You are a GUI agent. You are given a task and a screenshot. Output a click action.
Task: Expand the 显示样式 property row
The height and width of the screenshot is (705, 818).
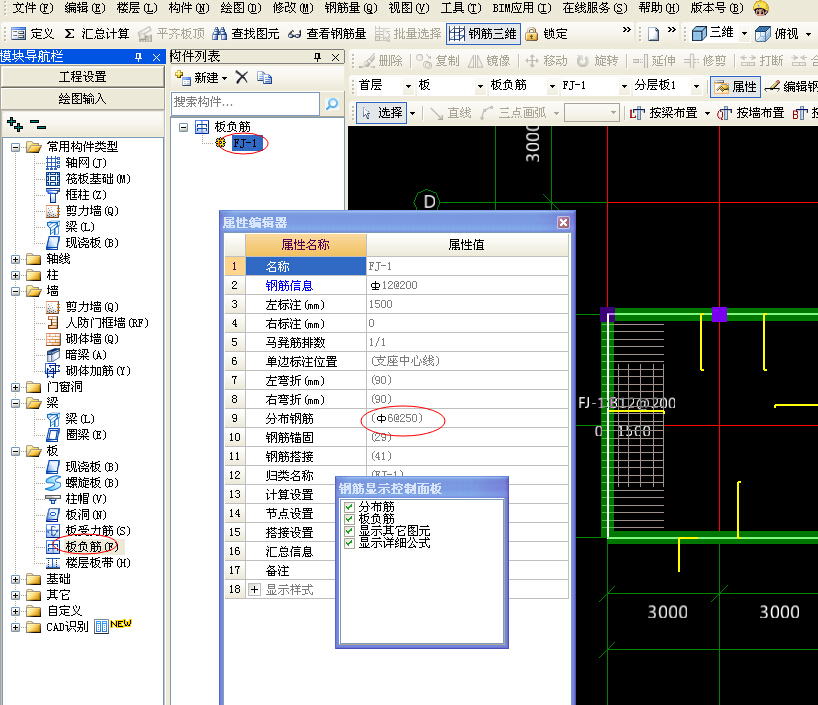coord(254,590)
